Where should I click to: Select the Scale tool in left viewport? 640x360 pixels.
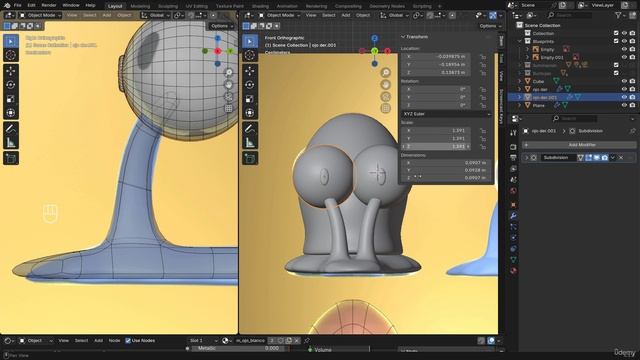tap(11, 99)
